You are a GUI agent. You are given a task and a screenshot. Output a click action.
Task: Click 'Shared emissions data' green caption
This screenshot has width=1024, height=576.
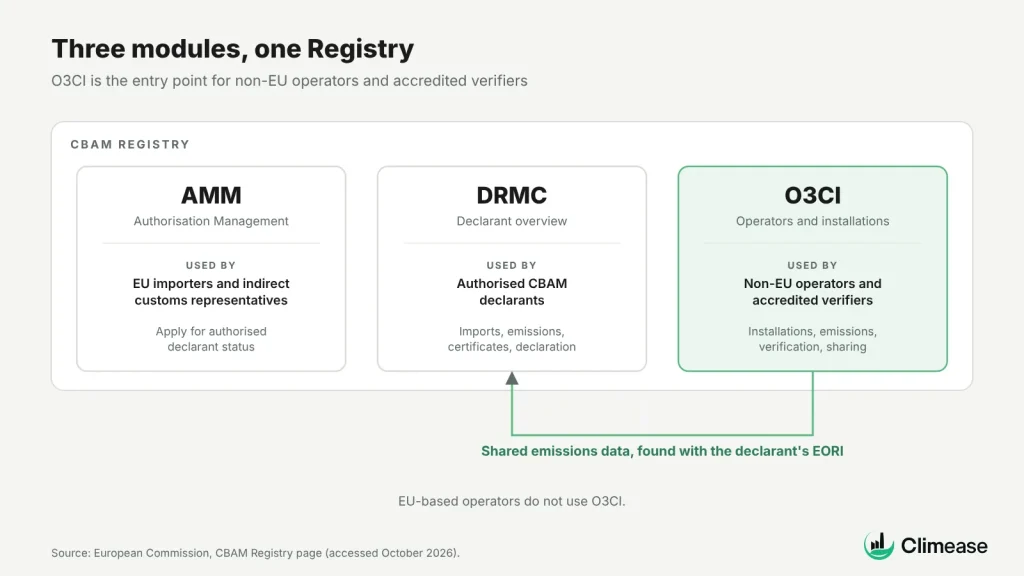(662, 451)
